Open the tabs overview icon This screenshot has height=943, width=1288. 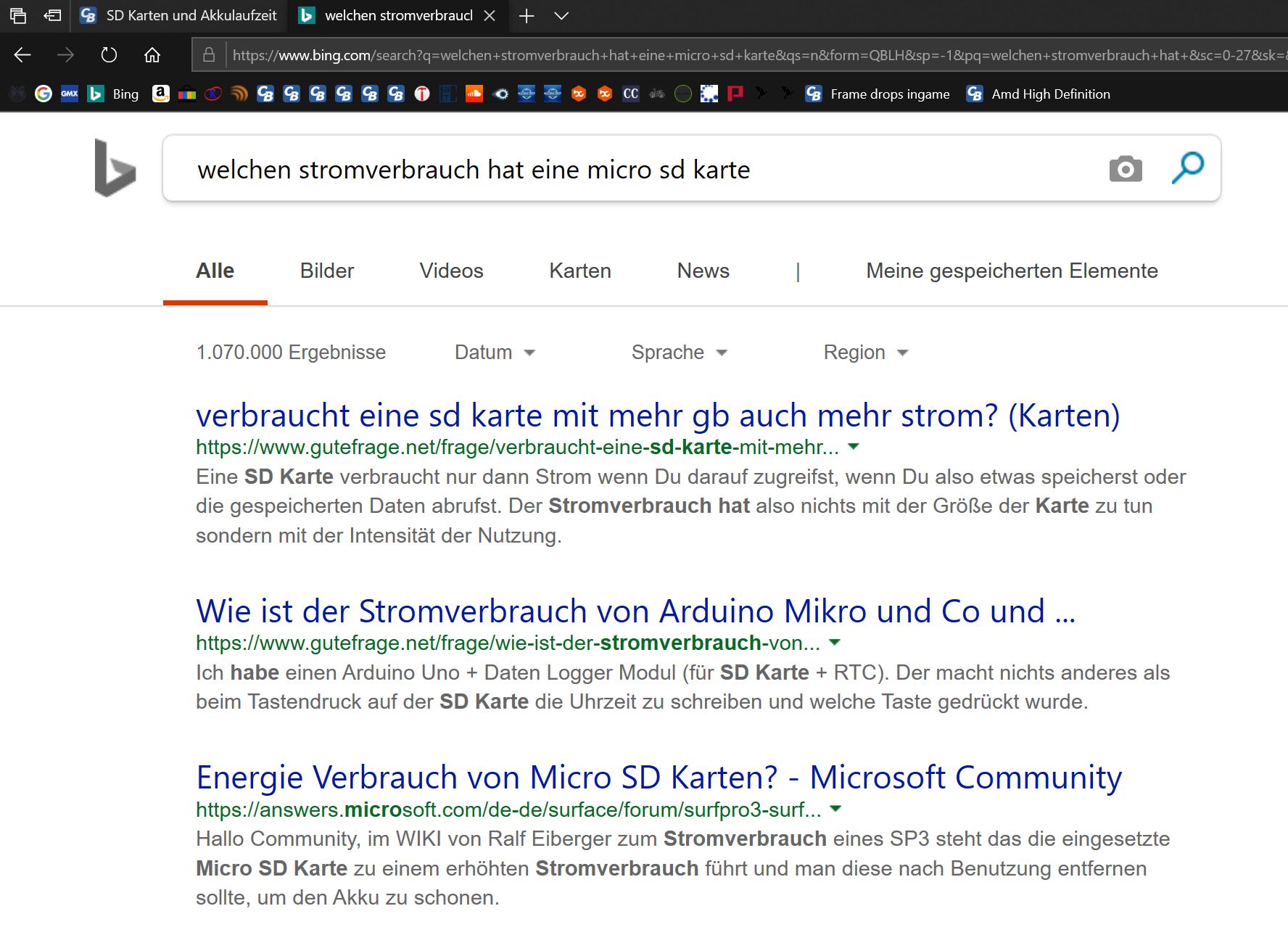pyautogui.click(x=18, y=15)
